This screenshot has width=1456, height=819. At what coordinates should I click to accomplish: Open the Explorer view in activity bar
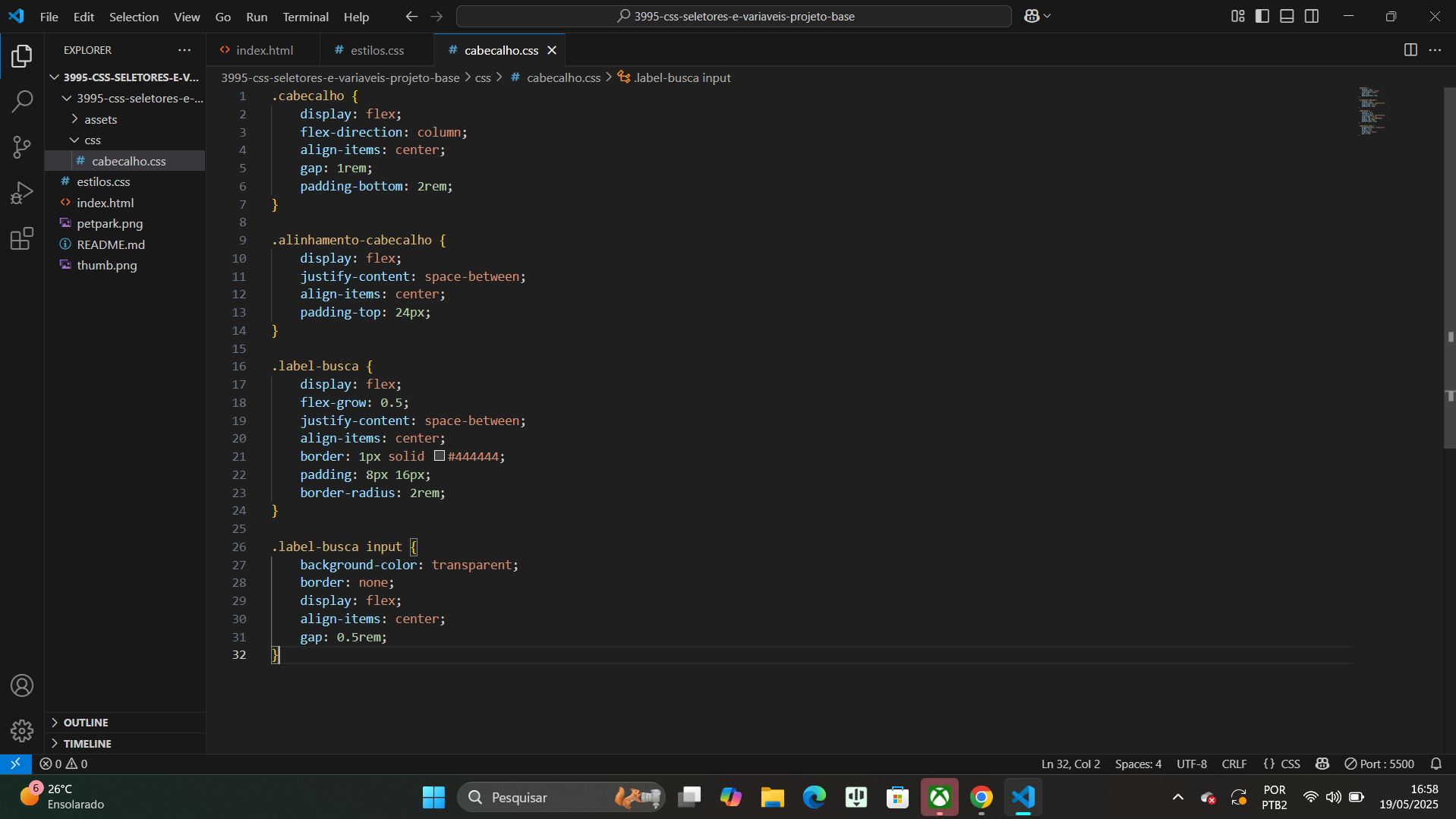tap(22, 55)
